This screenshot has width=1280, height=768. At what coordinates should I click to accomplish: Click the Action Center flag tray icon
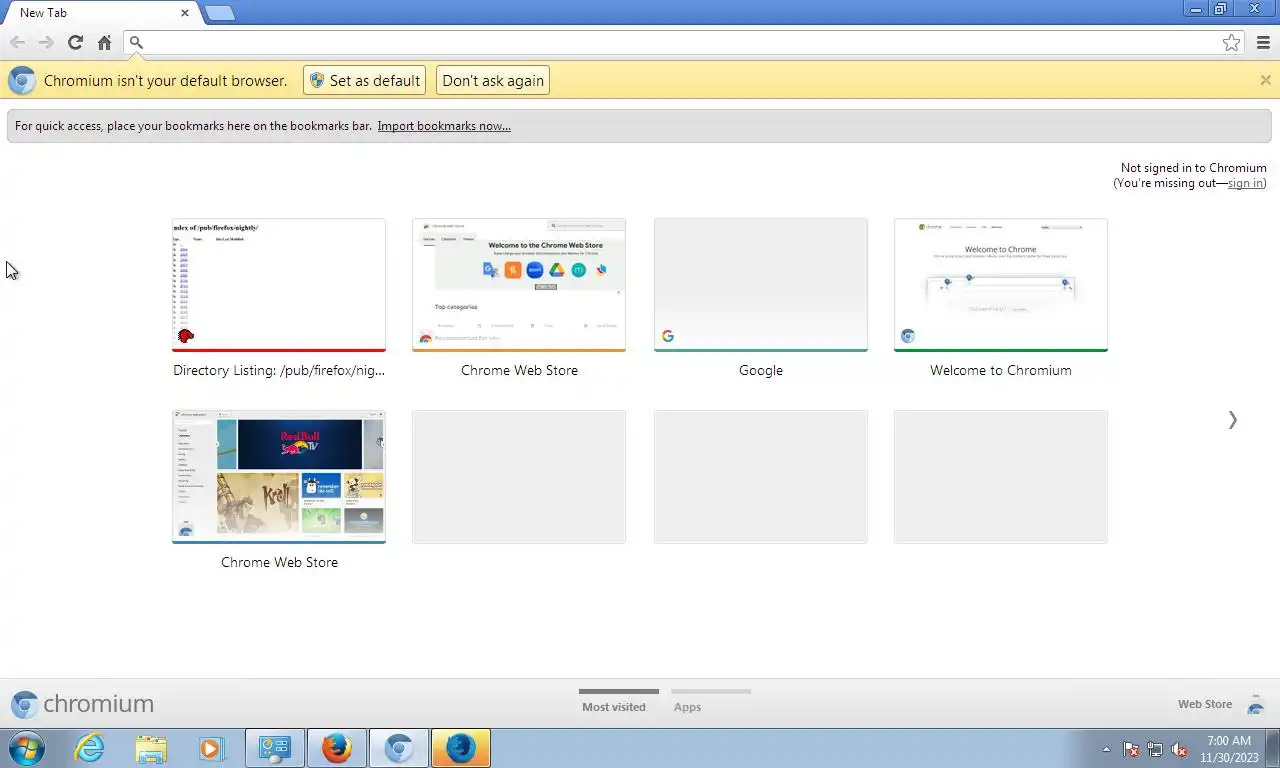(x=1131, y=749)
